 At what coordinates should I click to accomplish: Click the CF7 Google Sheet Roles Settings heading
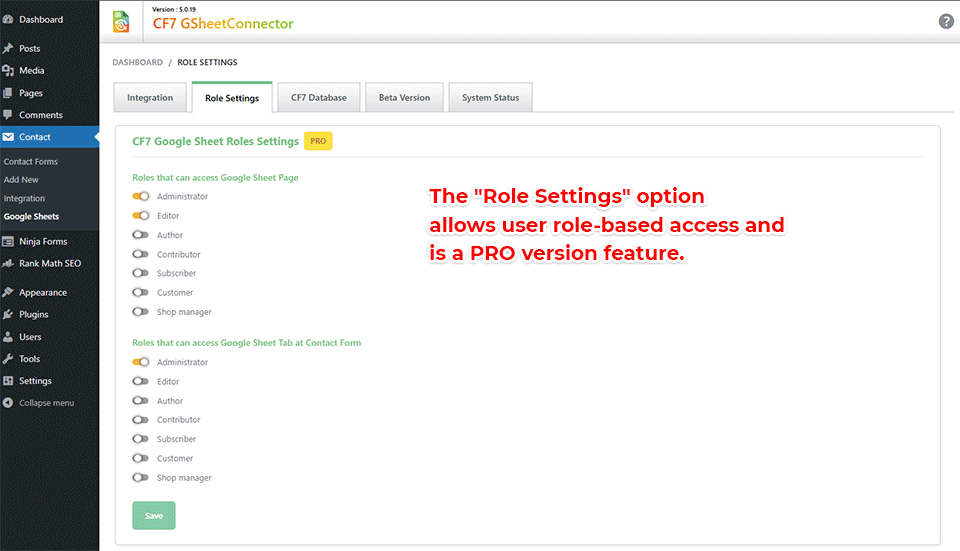click(x=216, y=141)
